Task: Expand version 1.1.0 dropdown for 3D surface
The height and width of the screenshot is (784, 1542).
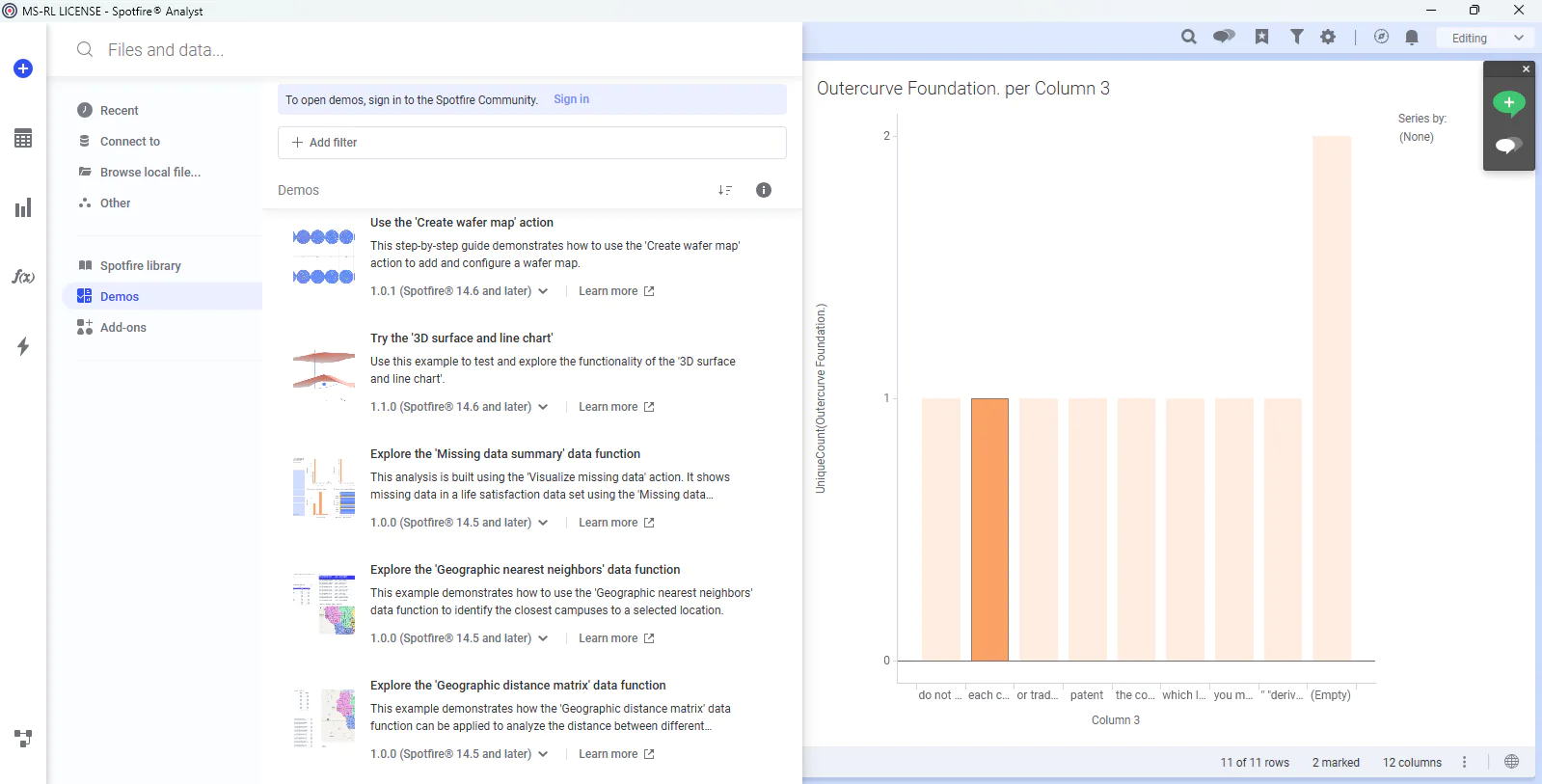Action: (543, 407)
